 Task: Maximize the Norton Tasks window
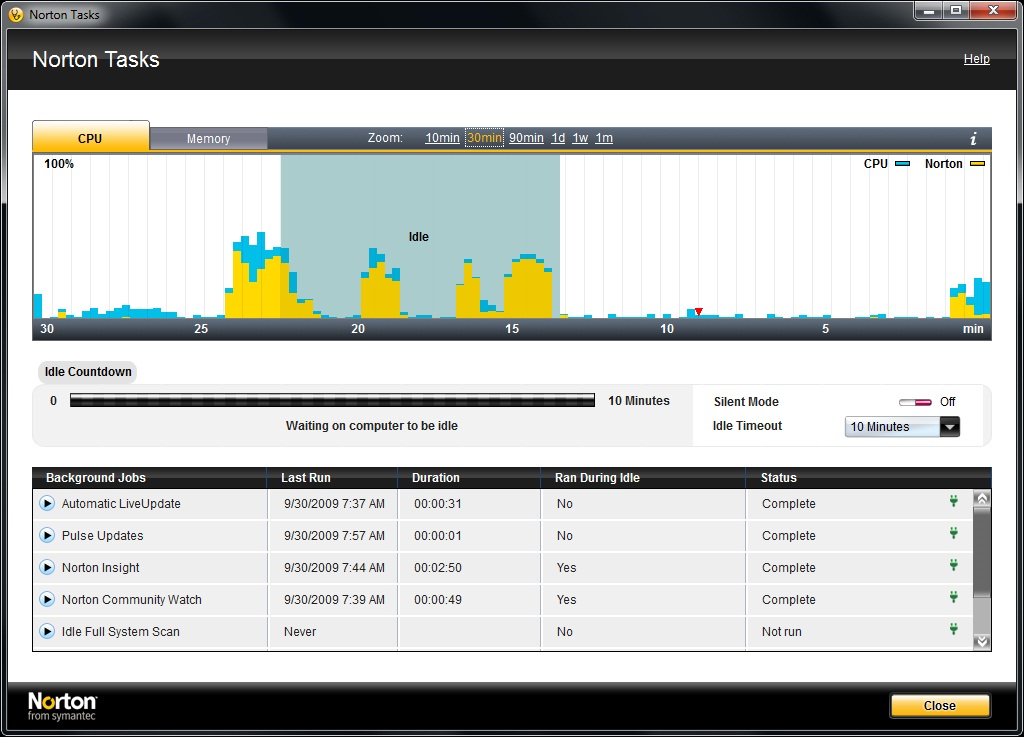(956, 12)
